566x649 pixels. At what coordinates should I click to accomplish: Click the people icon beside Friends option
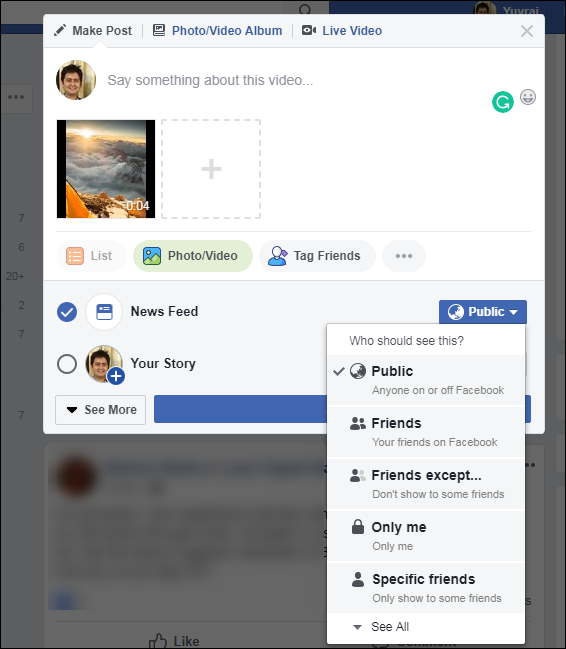[x=358, y=423]
